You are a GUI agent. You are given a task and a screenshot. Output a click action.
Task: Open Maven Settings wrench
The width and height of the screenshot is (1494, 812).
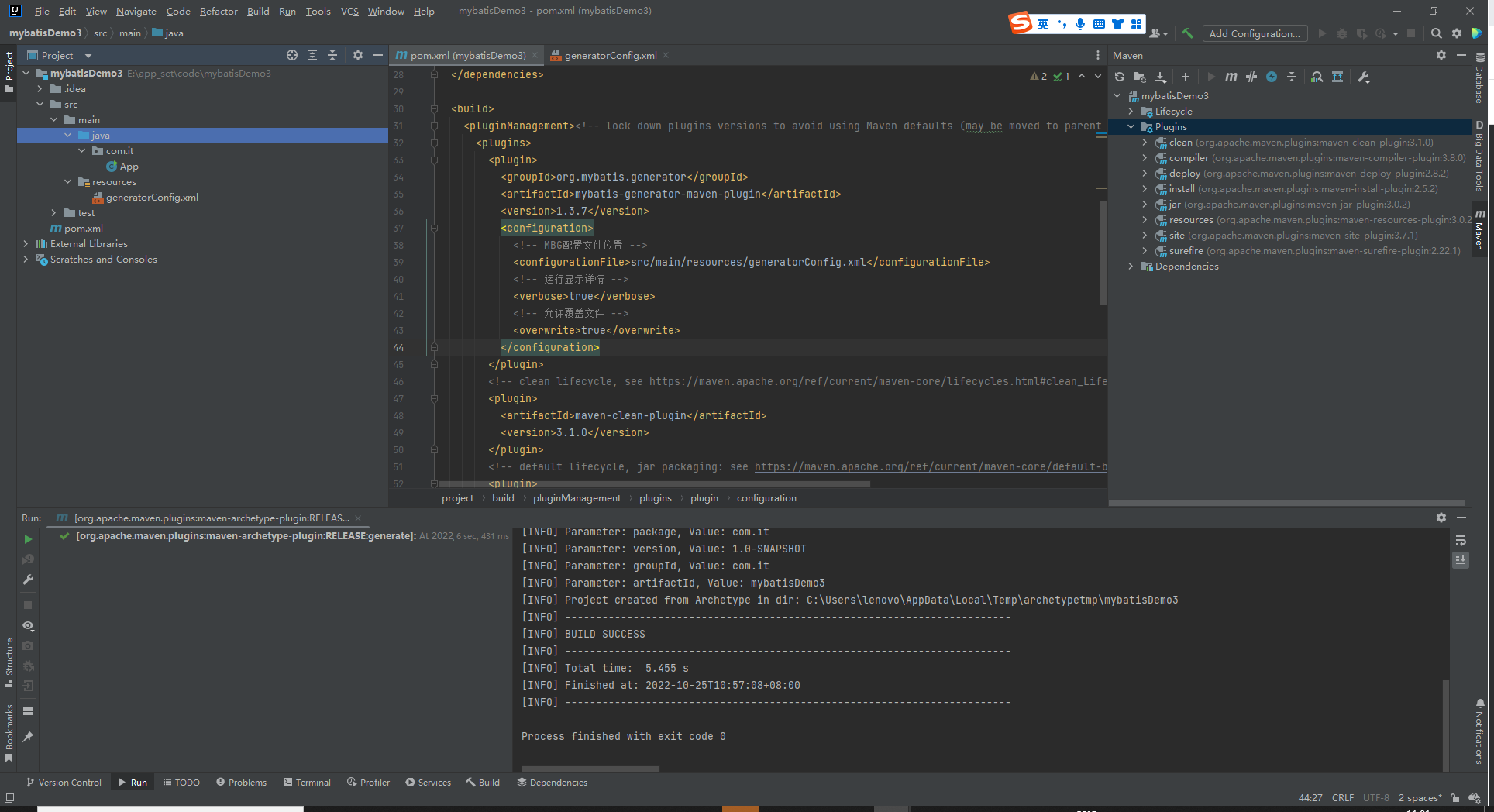1364,77
